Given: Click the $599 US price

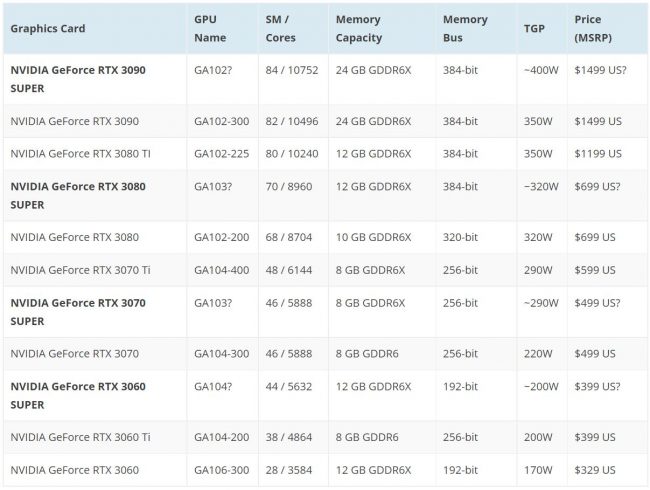Looking at the screenshot, I should click(595, 270).
